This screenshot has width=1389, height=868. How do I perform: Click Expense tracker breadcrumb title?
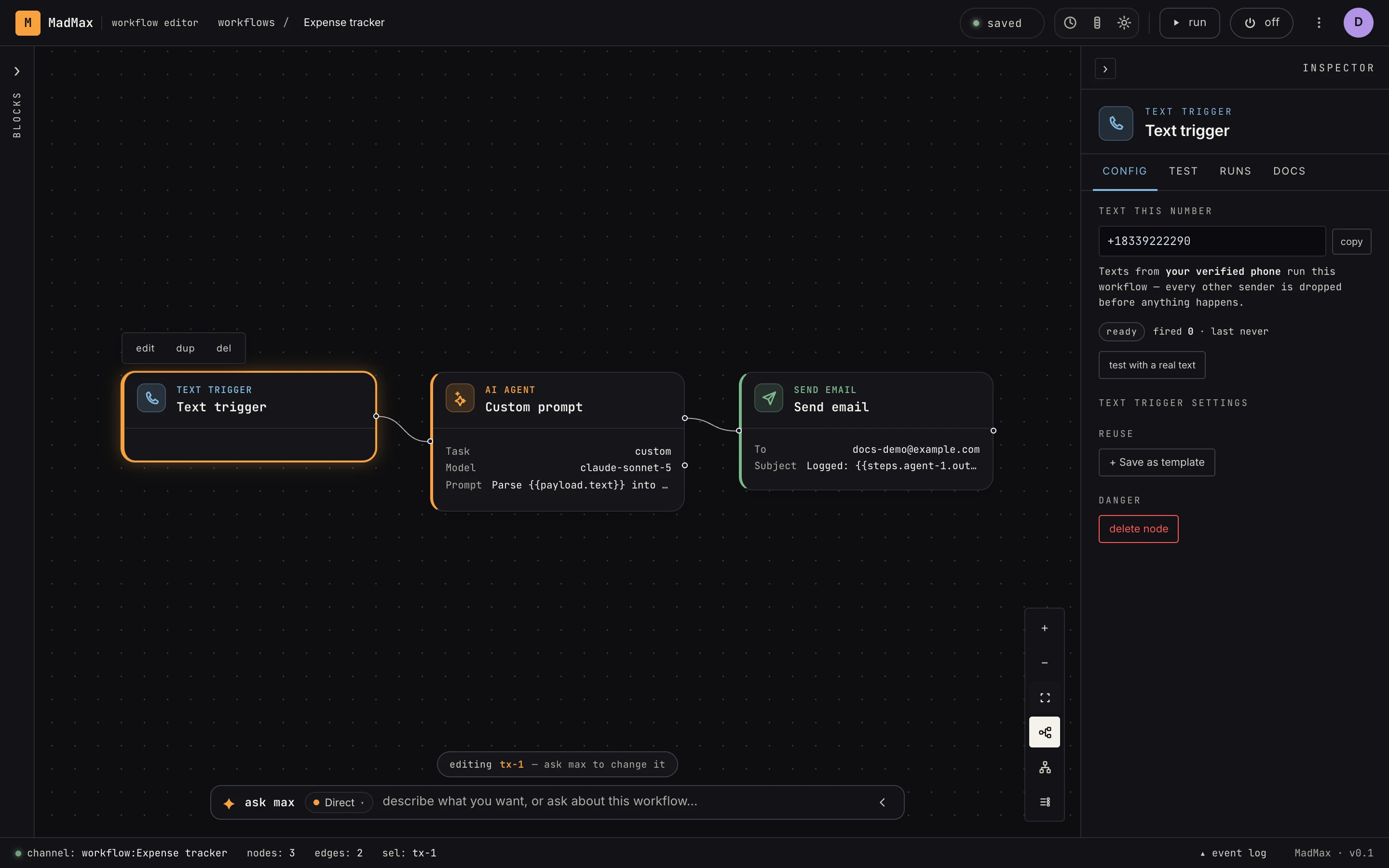point(344,22)
